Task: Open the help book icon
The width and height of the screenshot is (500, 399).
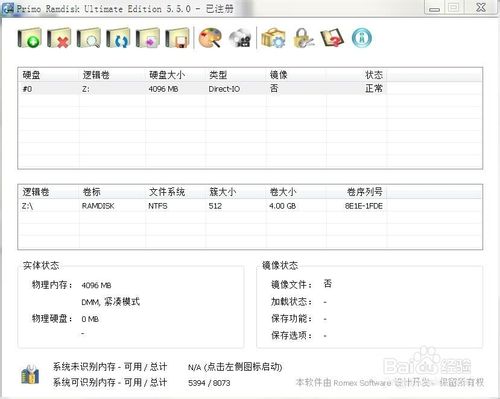Action: [332, 38]
